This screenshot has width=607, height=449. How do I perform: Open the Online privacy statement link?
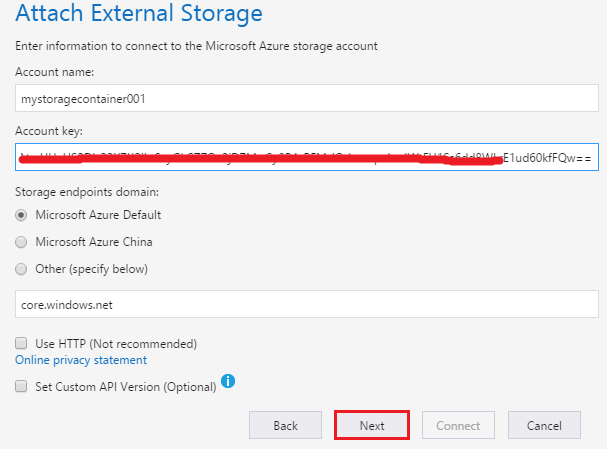(81, 360)
